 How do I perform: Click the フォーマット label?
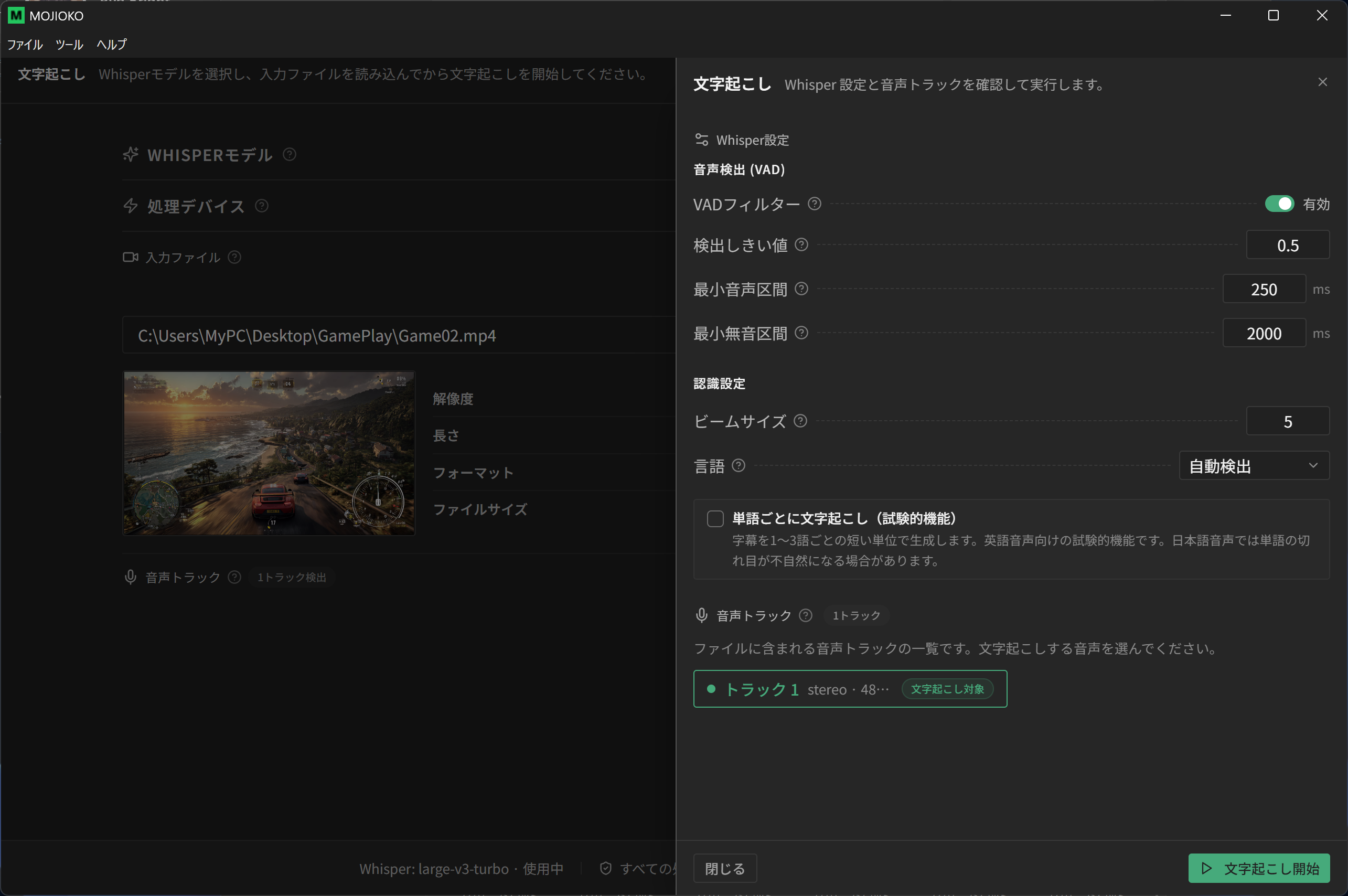pyautogui.click(x=473, y=473)
